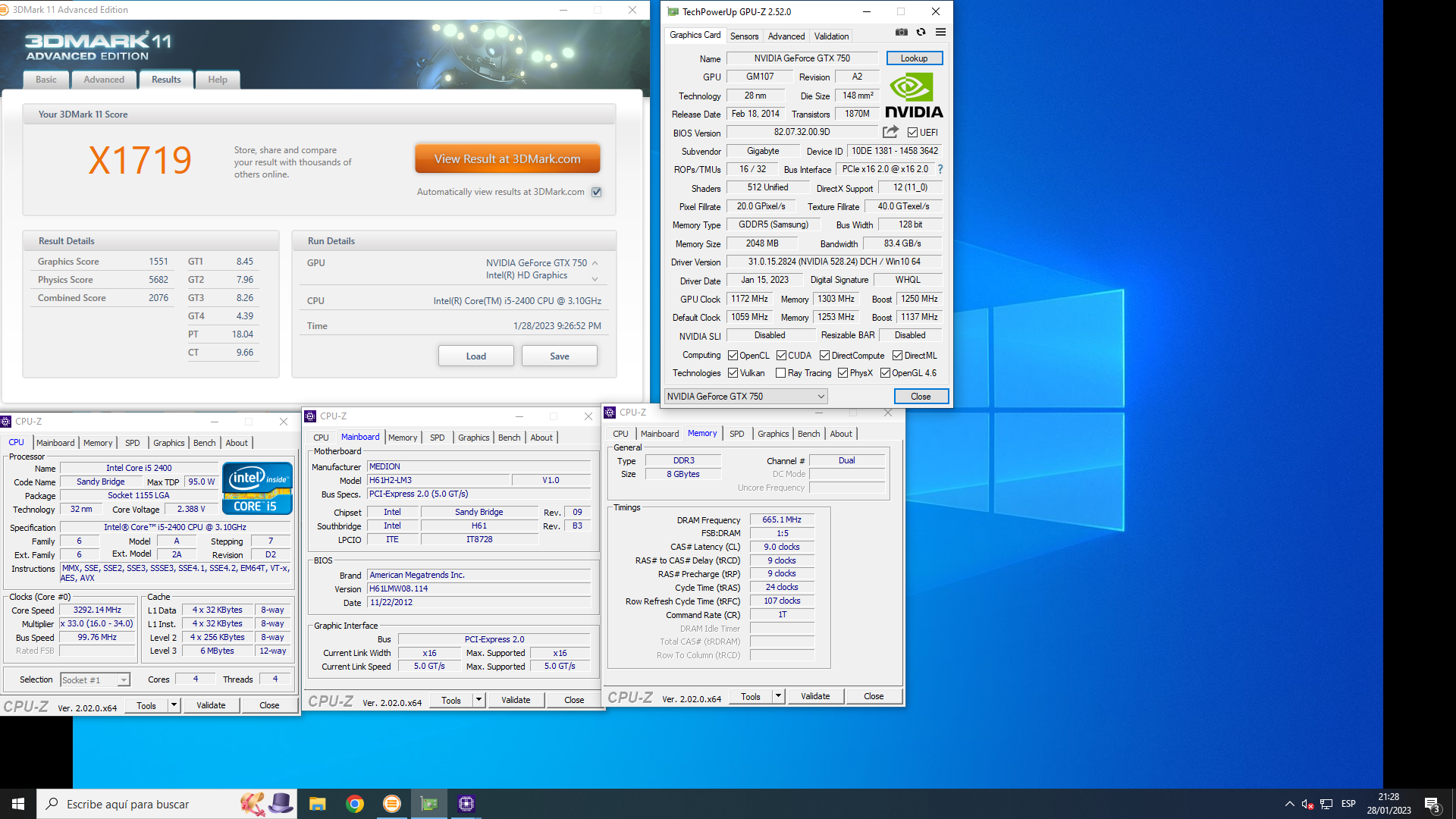Click taskbar search magnifier icon

click(52, 804)
